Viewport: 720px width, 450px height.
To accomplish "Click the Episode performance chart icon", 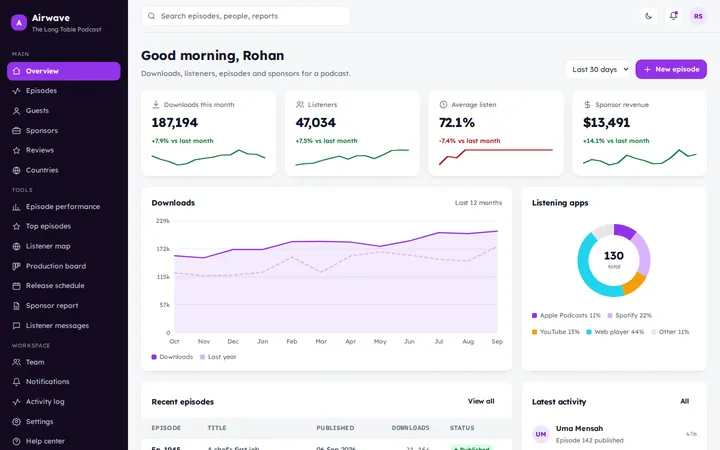I will [17, 207].
